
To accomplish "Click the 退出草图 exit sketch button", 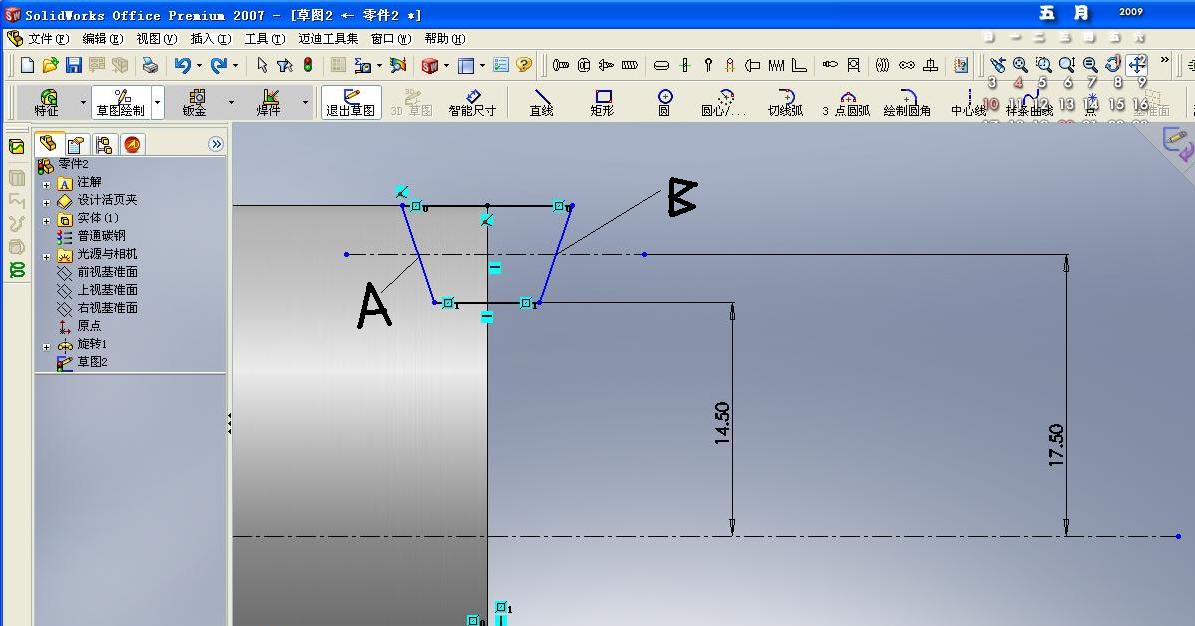I will tap(351, 102).
